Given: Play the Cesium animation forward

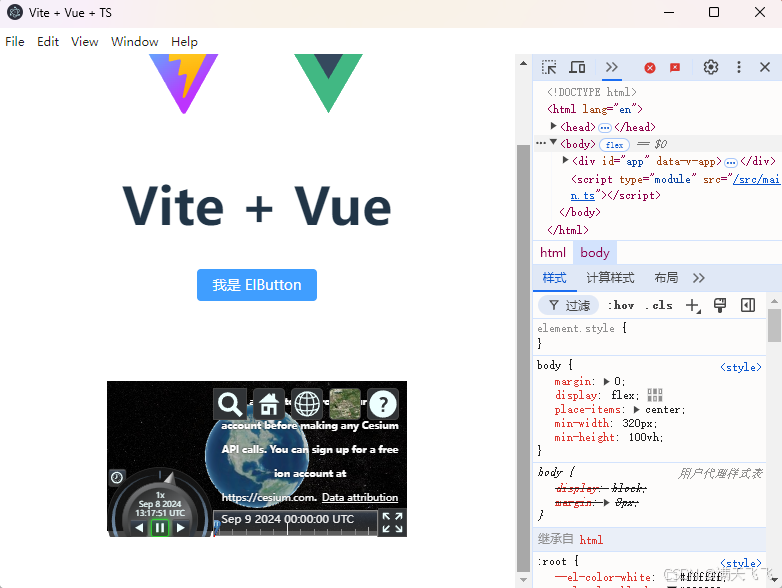Looking at the screenshot, I should click(181, 528).
